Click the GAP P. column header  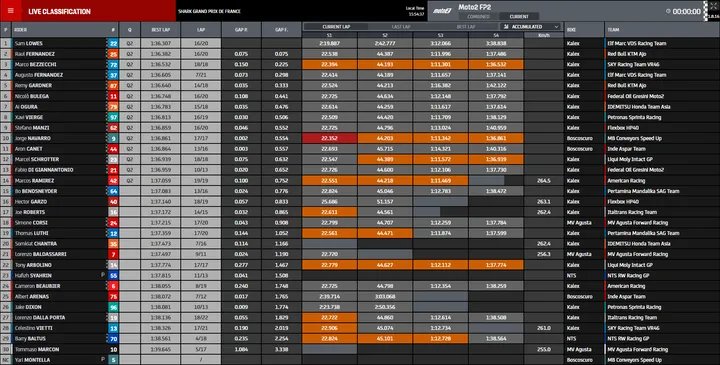point(241,30)
